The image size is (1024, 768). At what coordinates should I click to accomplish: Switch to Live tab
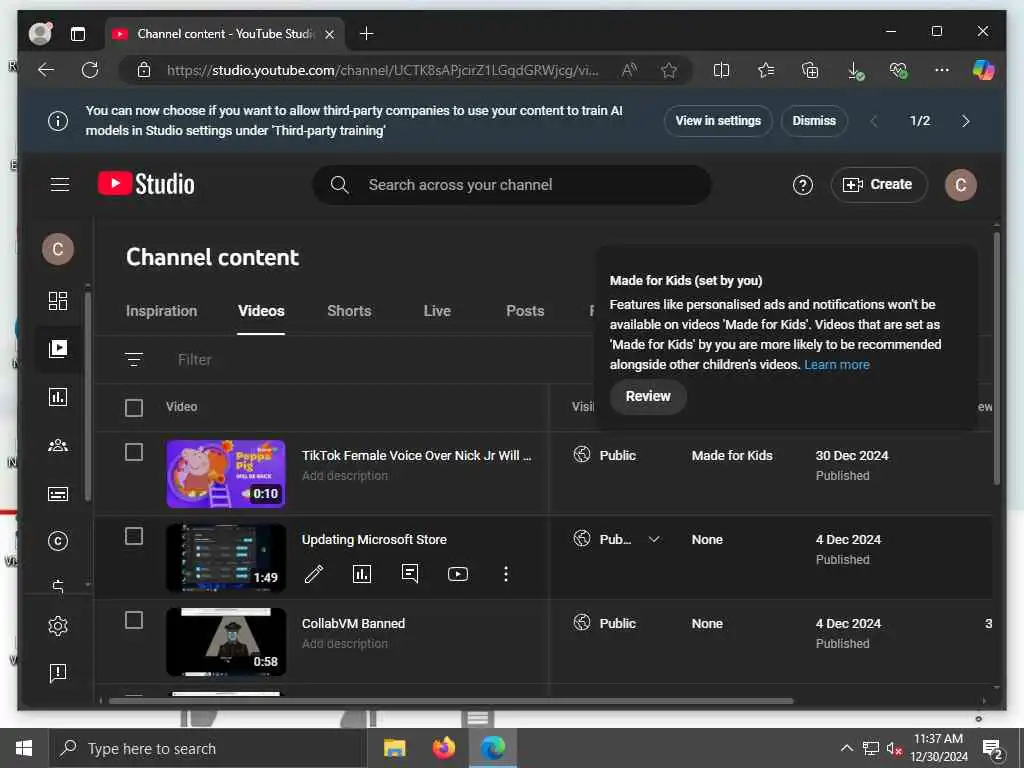437,311
